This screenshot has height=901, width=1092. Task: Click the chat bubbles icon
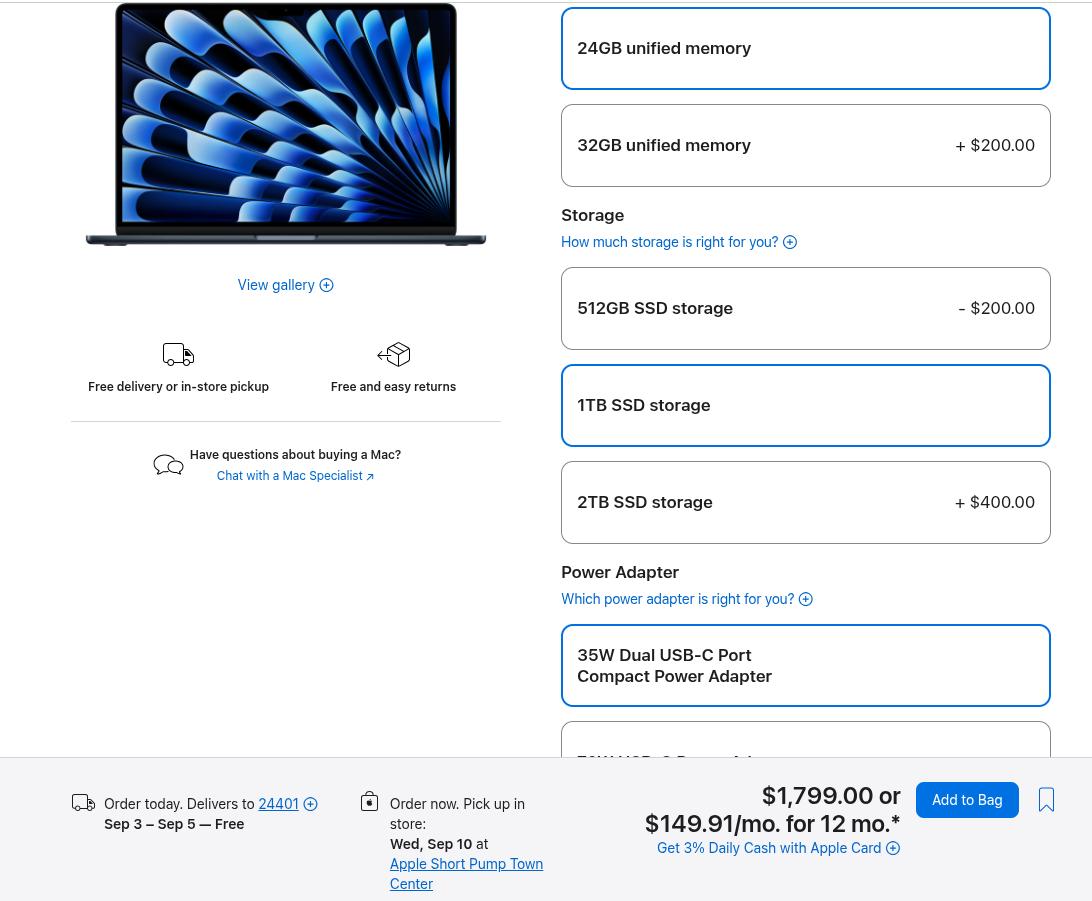coord(169,464)
